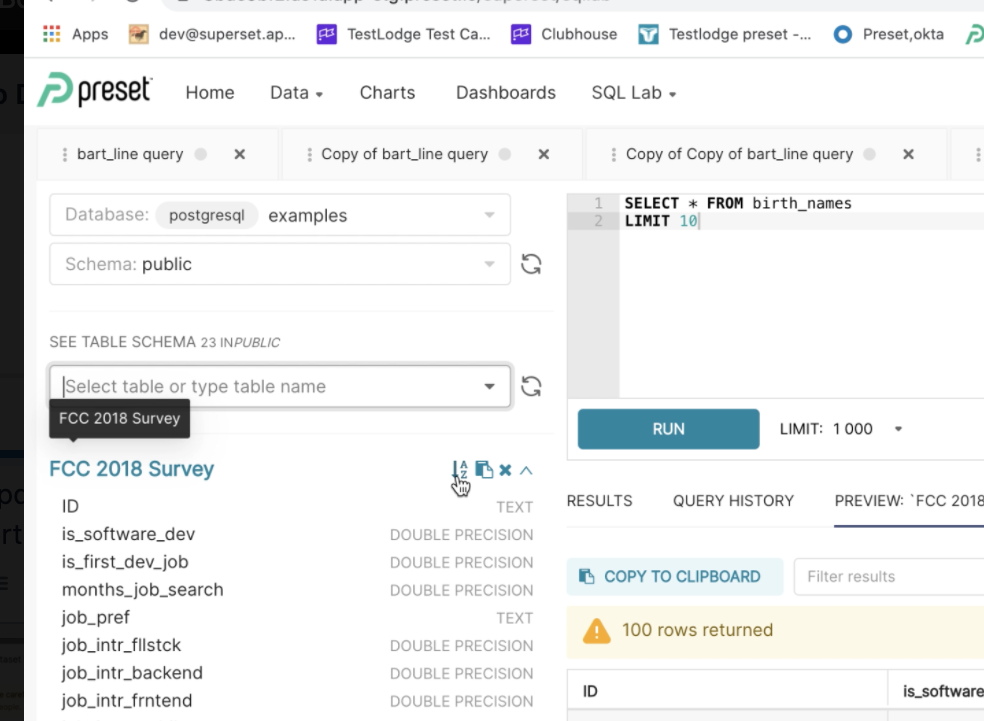Open SQL Lab menu

(634, 93)
